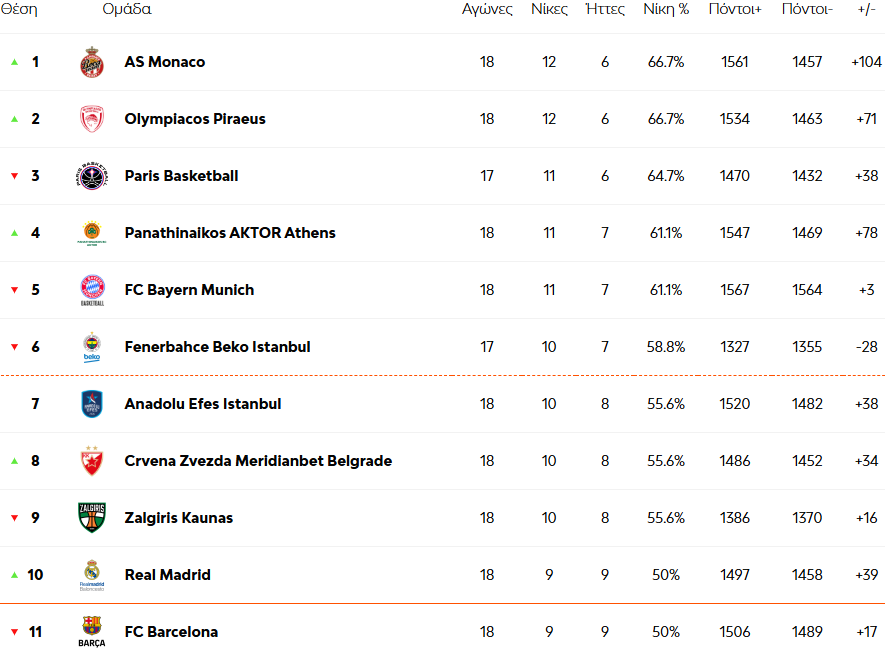
Task: Select the Panathinaikos clover logo
Action: coord(91,233)
